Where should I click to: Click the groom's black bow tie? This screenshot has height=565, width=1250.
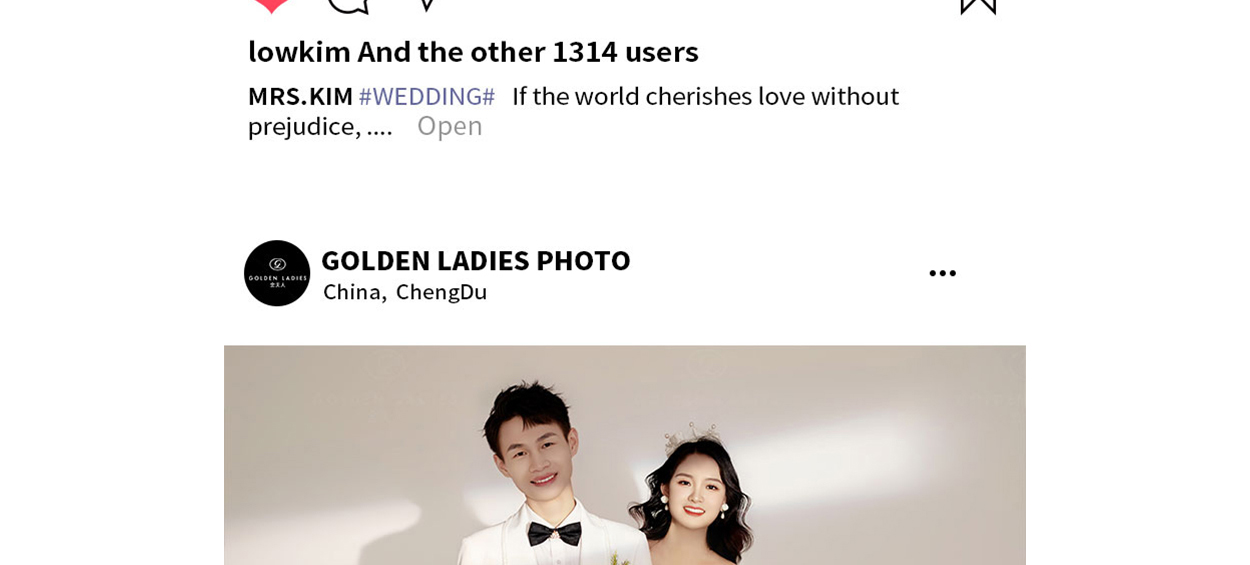(x=555, y=533)
